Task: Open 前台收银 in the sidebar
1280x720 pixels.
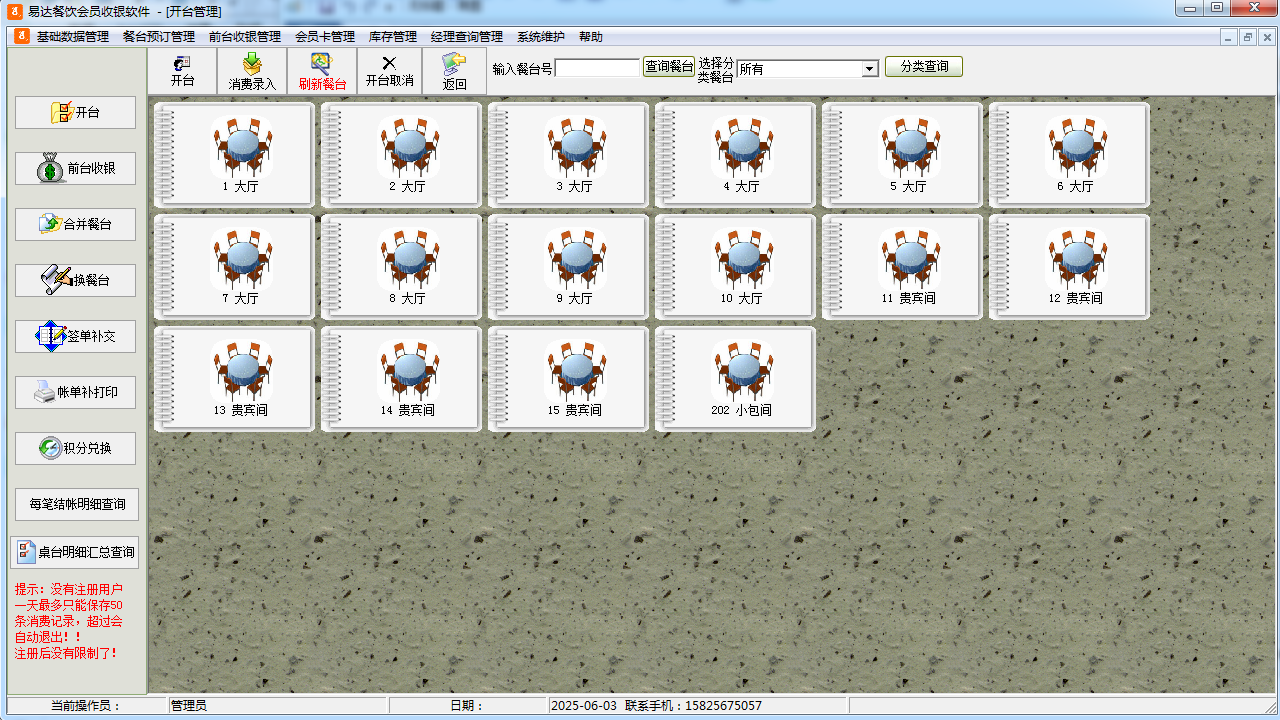Action: 75,169
